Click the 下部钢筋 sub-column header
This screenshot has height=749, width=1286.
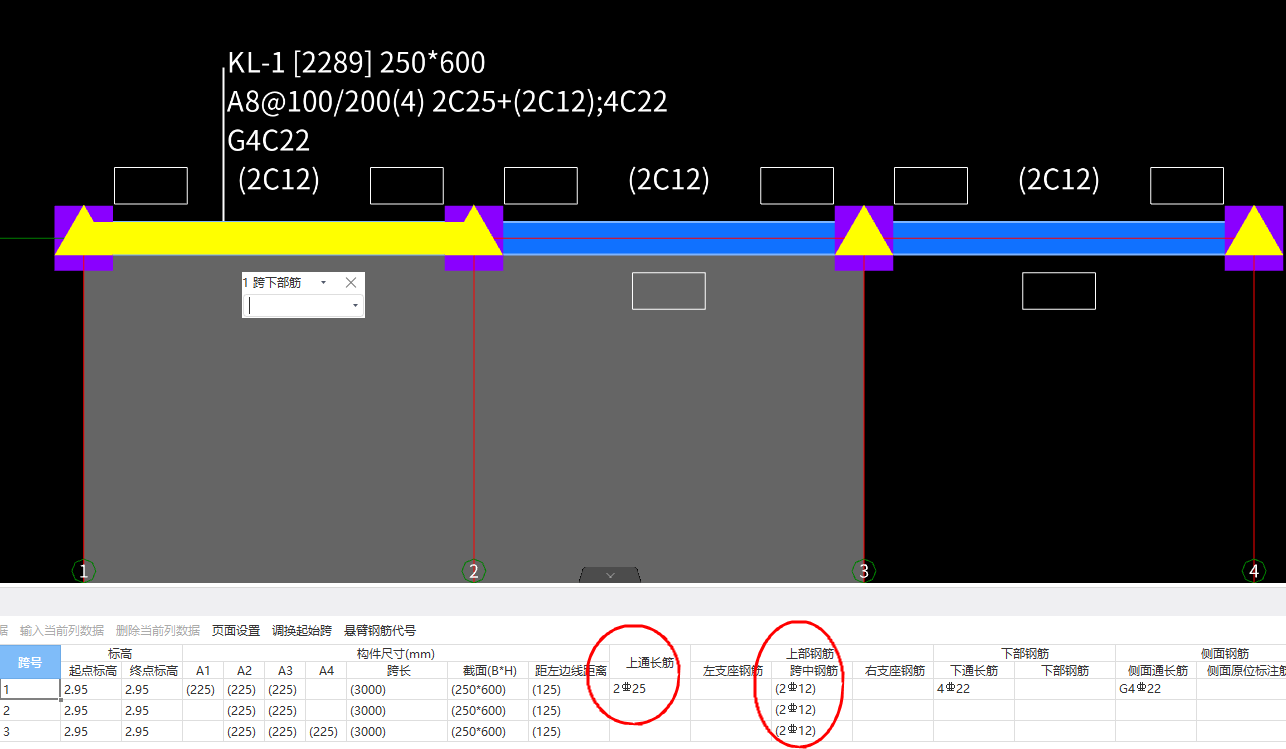(1065, 671)
